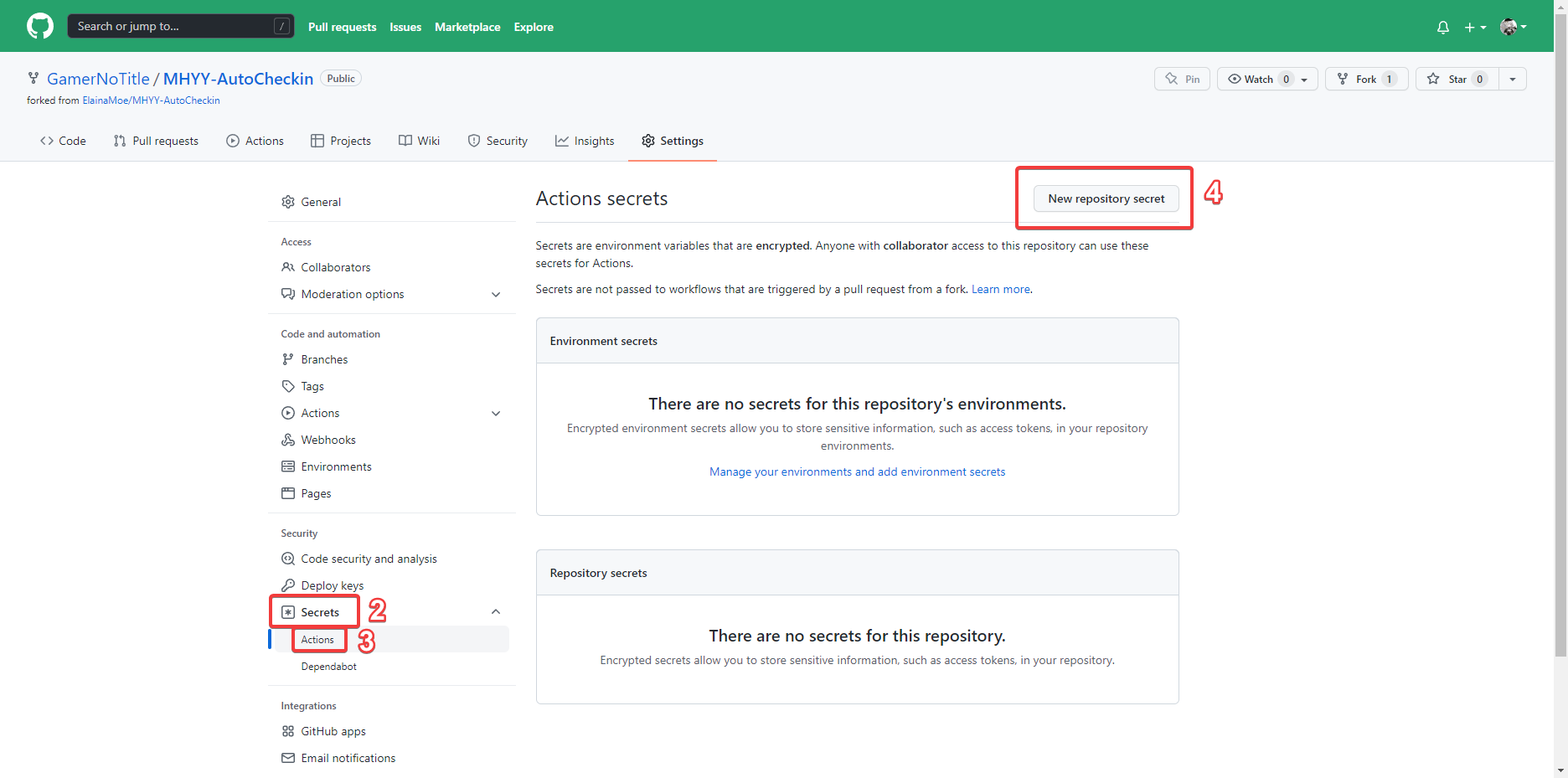This screenshot has height=778, width=1568.
Task: Open the Learn more link
Action: (x=1000, y=289)
